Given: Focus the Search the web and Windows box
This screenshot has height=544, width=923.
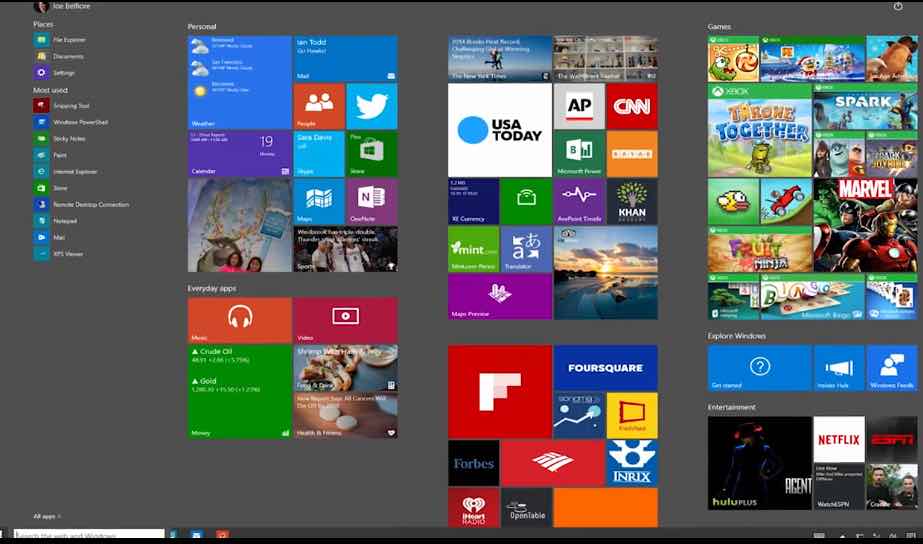Looking at the screenshot, I should (x=89, y=535).
